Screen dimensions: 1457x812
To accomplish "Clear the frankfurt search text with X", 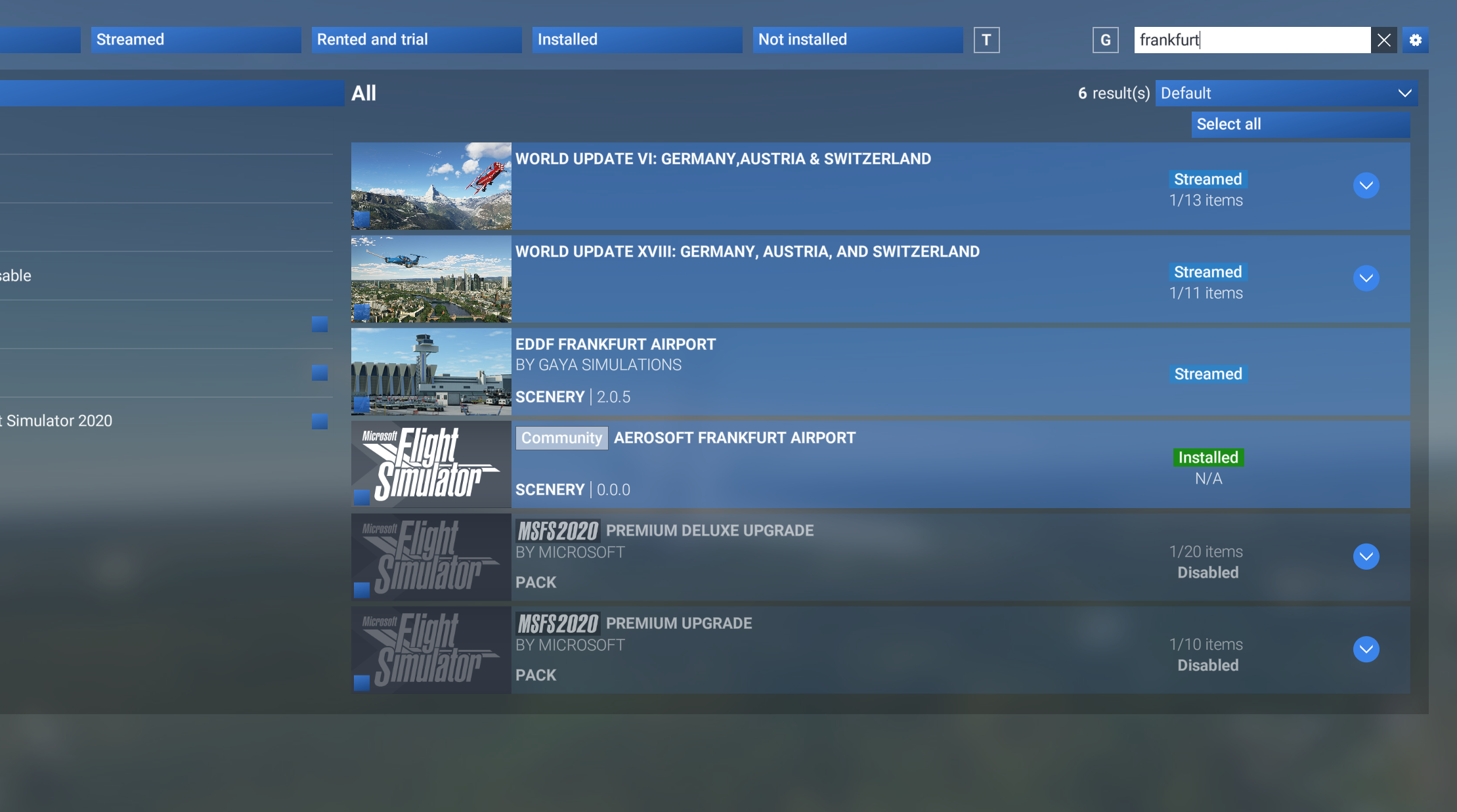I will [1383, 40].
